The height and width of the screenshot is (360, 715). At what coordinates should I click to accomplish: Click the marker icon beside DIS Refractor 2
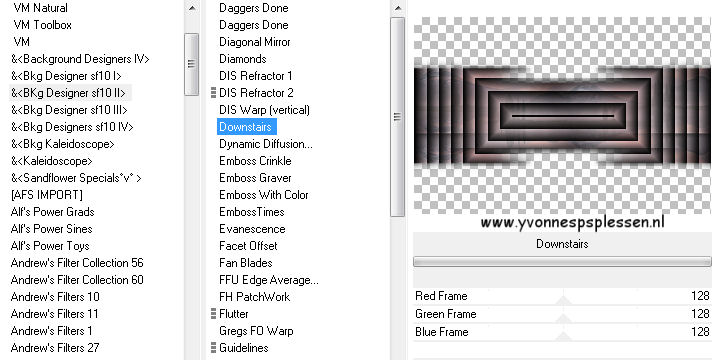pos(213,93)
